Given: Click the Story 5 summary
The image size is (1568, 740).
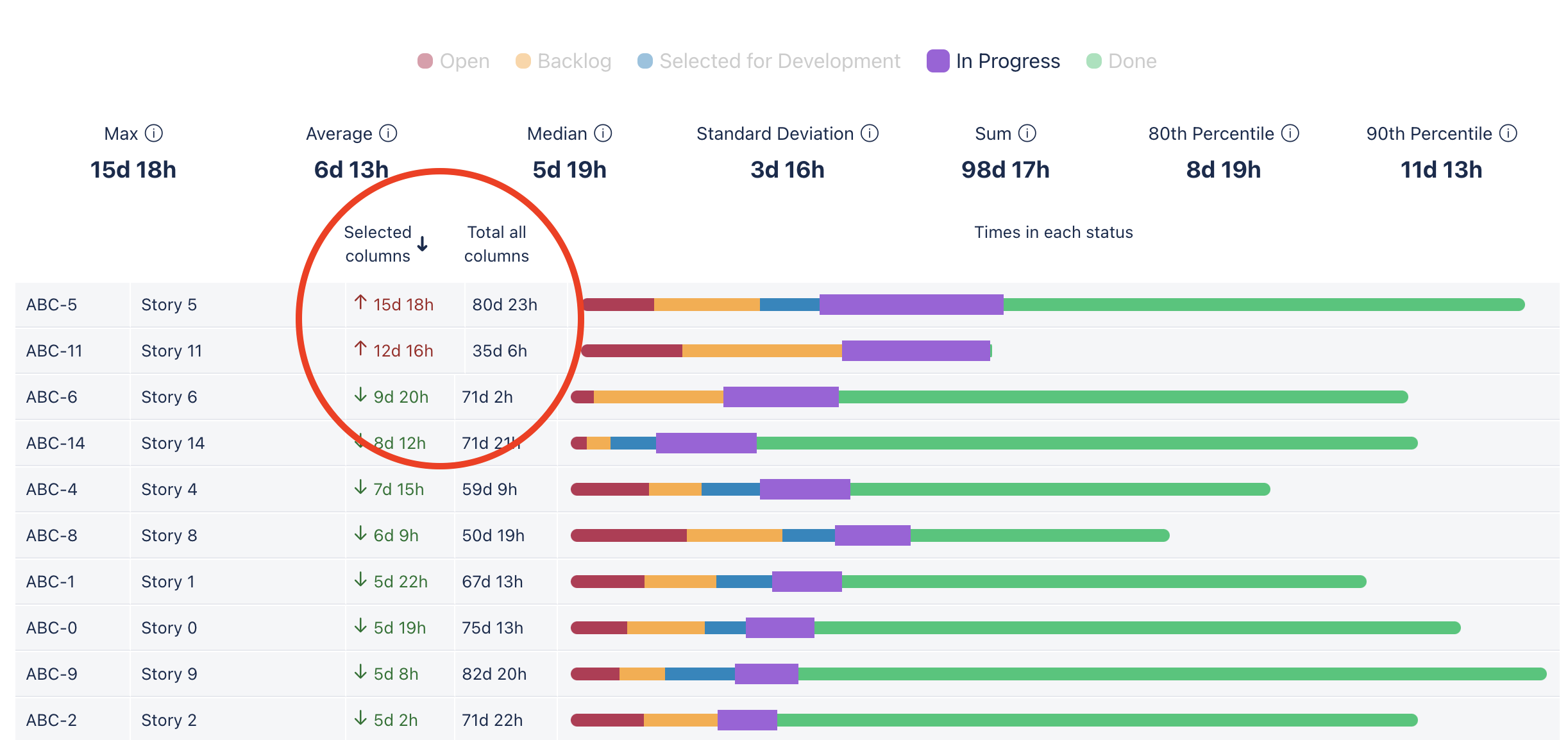Looking at the screenshot, I should tap(169, 305).
